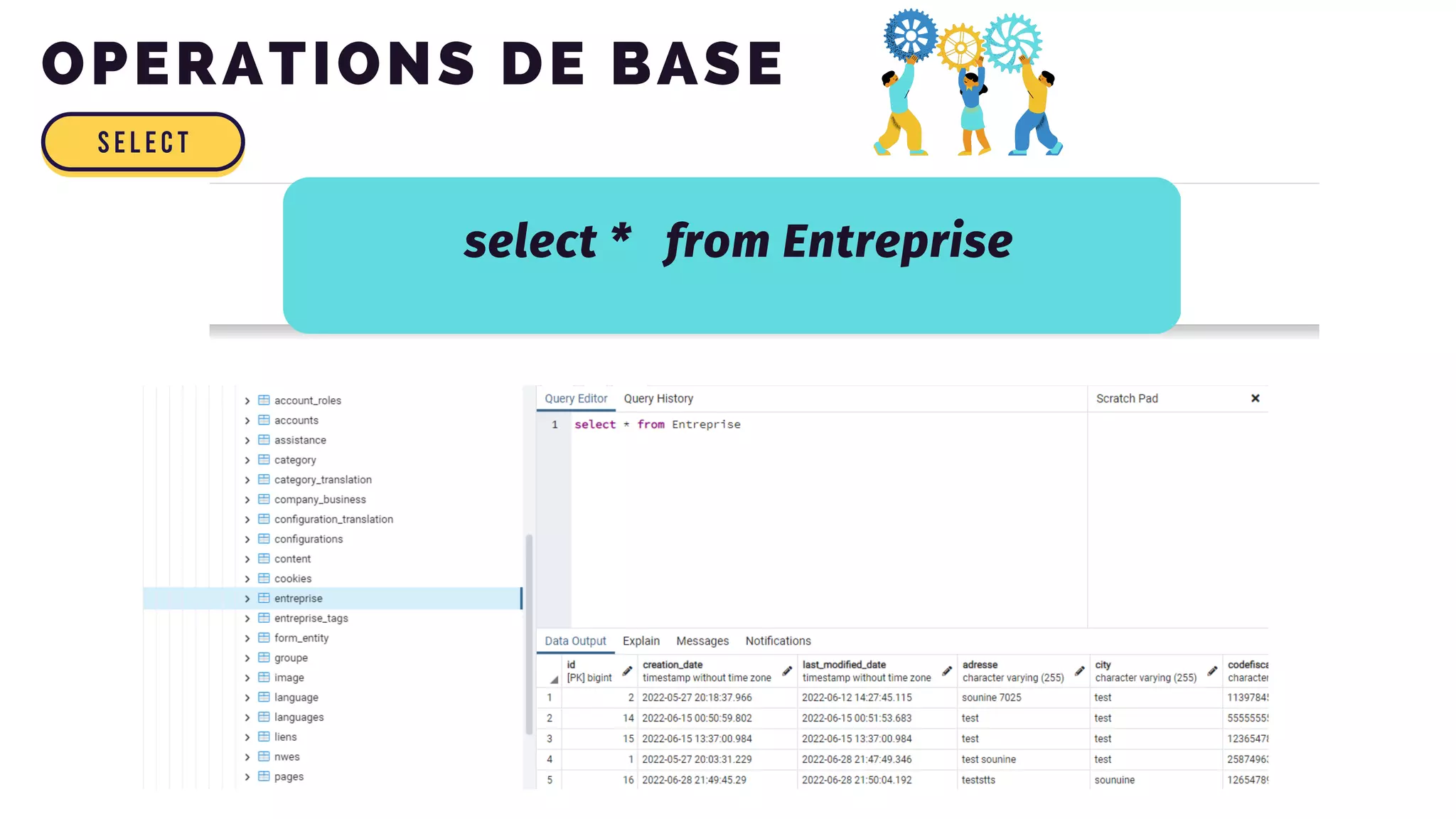Click the pencil icon in creation_date column
This screenshot has width=1456, height=819.
[x=787, y=671]
